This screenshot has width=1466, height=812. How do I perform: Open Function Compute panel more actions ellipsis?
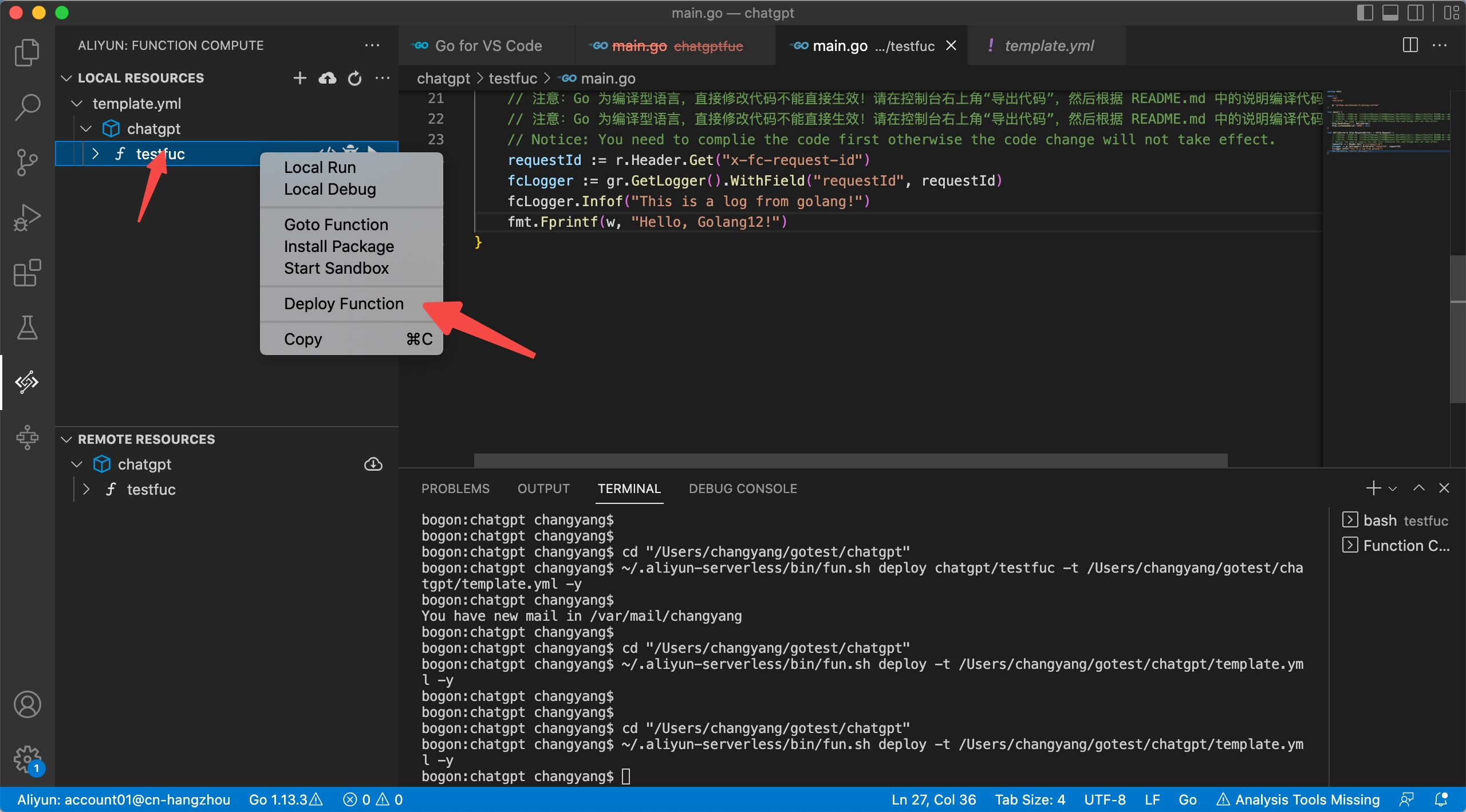pyautogui.click(x=372, y=45)
